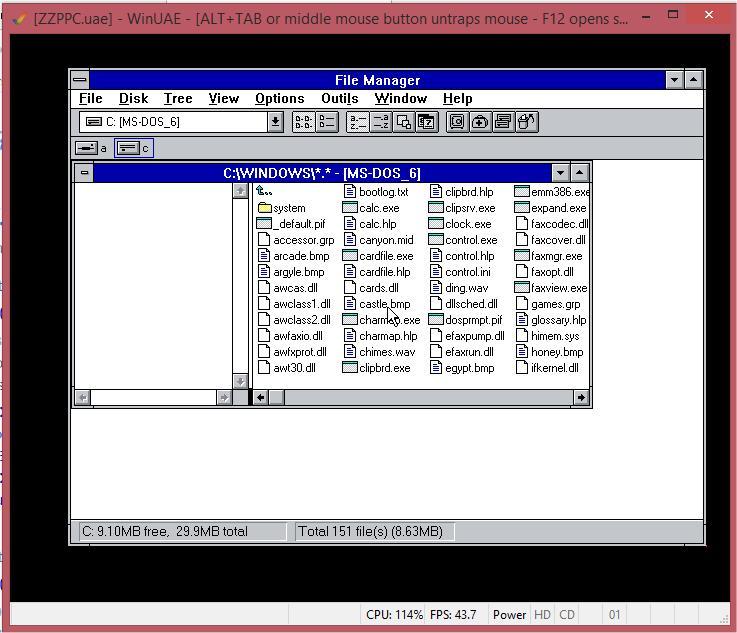Open the Outils menu

pyautogui.click(x=339, y=99)
